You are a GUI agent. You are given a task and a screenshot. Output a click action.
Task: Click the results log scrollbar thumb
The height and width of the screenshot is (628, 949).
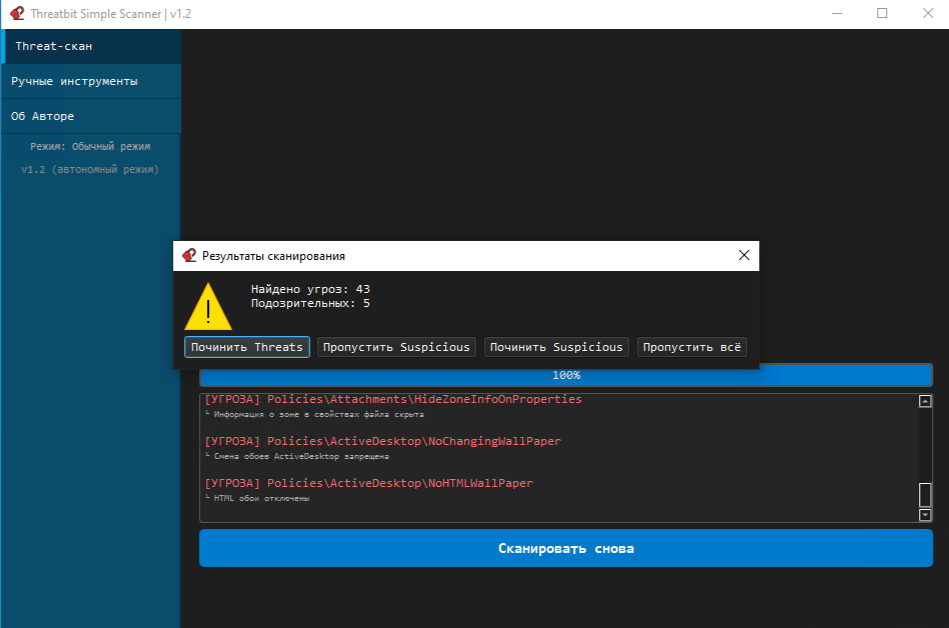tap(925, 494)
